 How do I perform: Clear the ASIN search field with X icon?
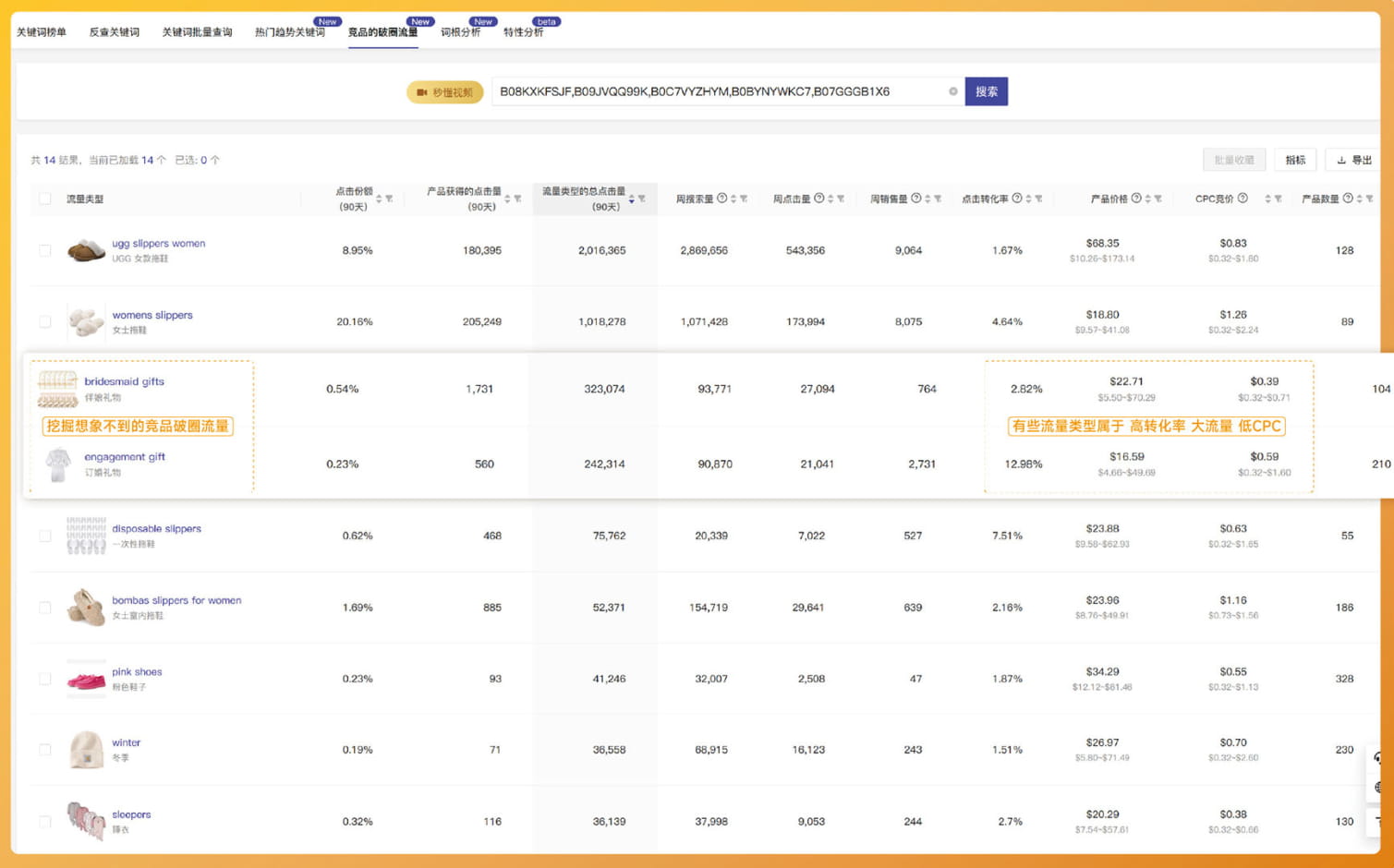pyautogui.click(x=952, y=91)
